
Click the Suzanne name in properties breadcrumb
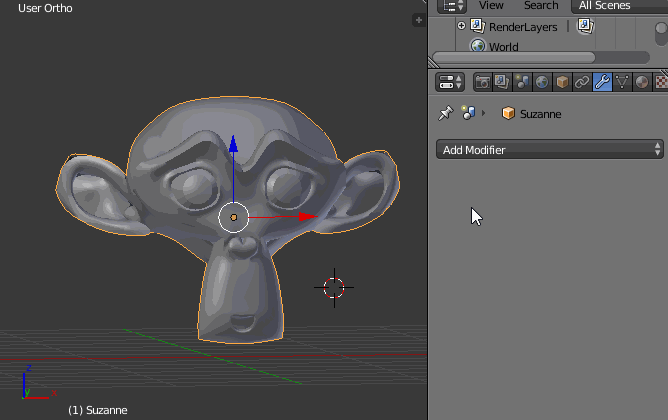(540, 114)
